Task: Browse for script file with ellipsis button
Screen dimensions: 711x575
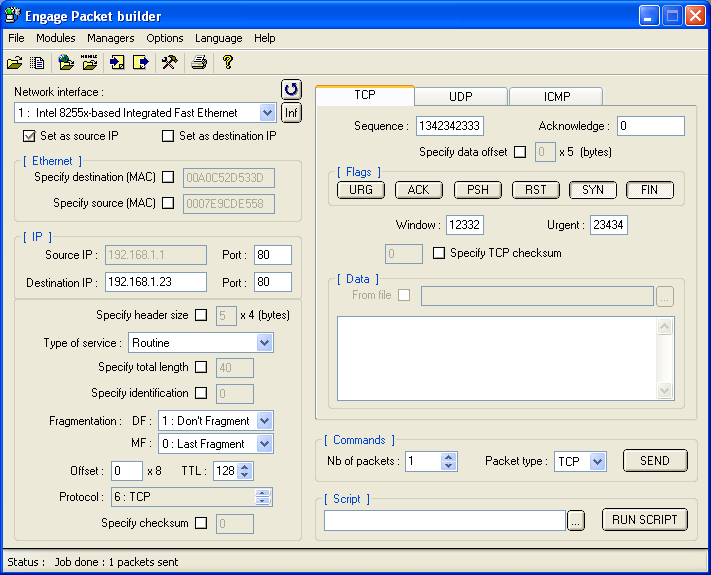Action: pyautogui.click(x=575, y=521)
